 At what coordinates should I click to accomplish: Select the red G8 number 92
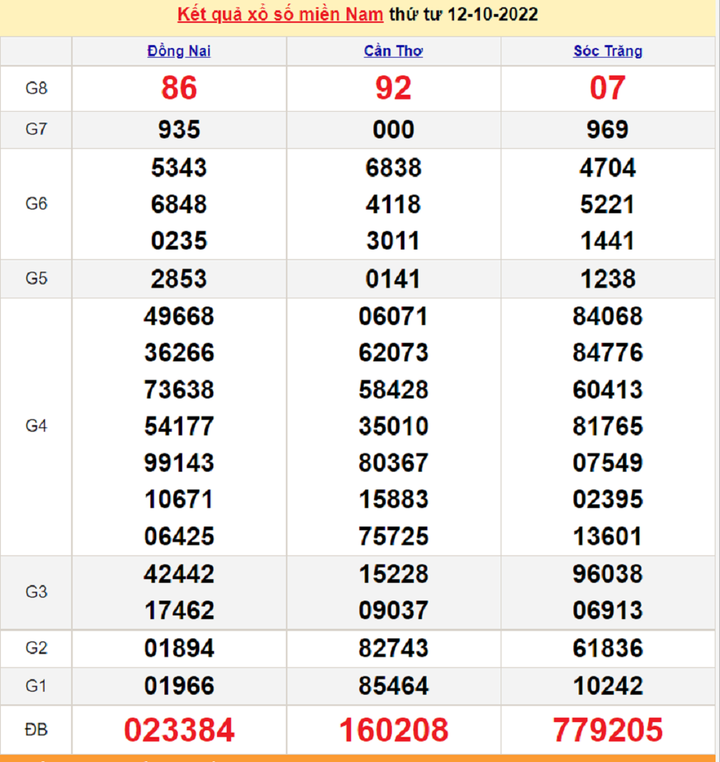click(x=393, y=88)
